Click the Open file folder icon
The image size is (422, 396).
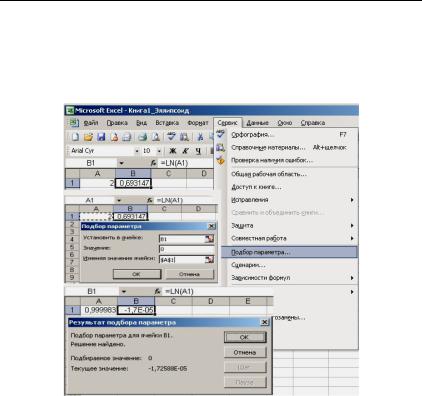(x=88, y=137)
